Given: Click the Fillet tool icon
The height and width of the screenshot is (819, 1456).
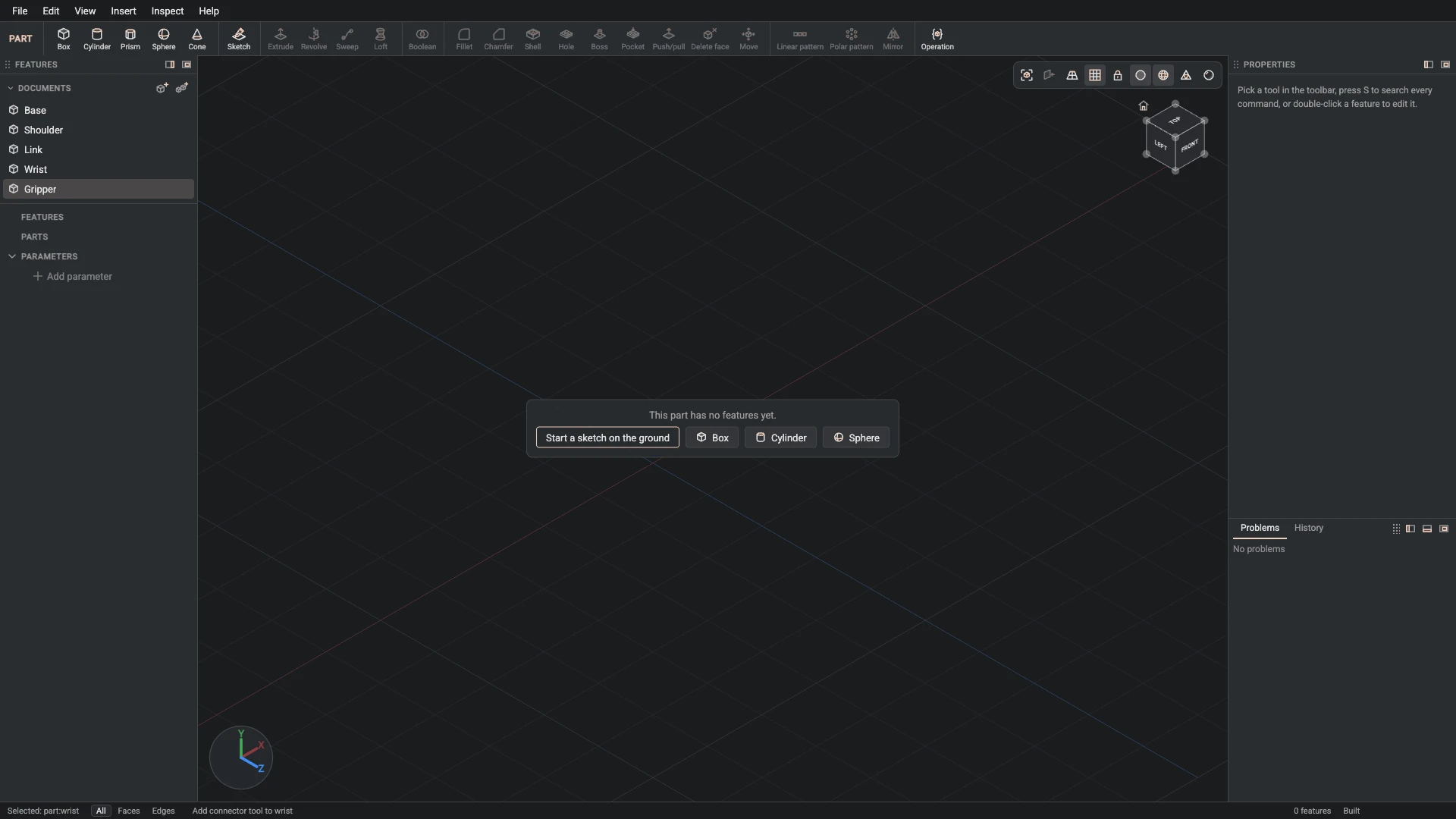Looking at the screenshot, I should coord(464,39).
